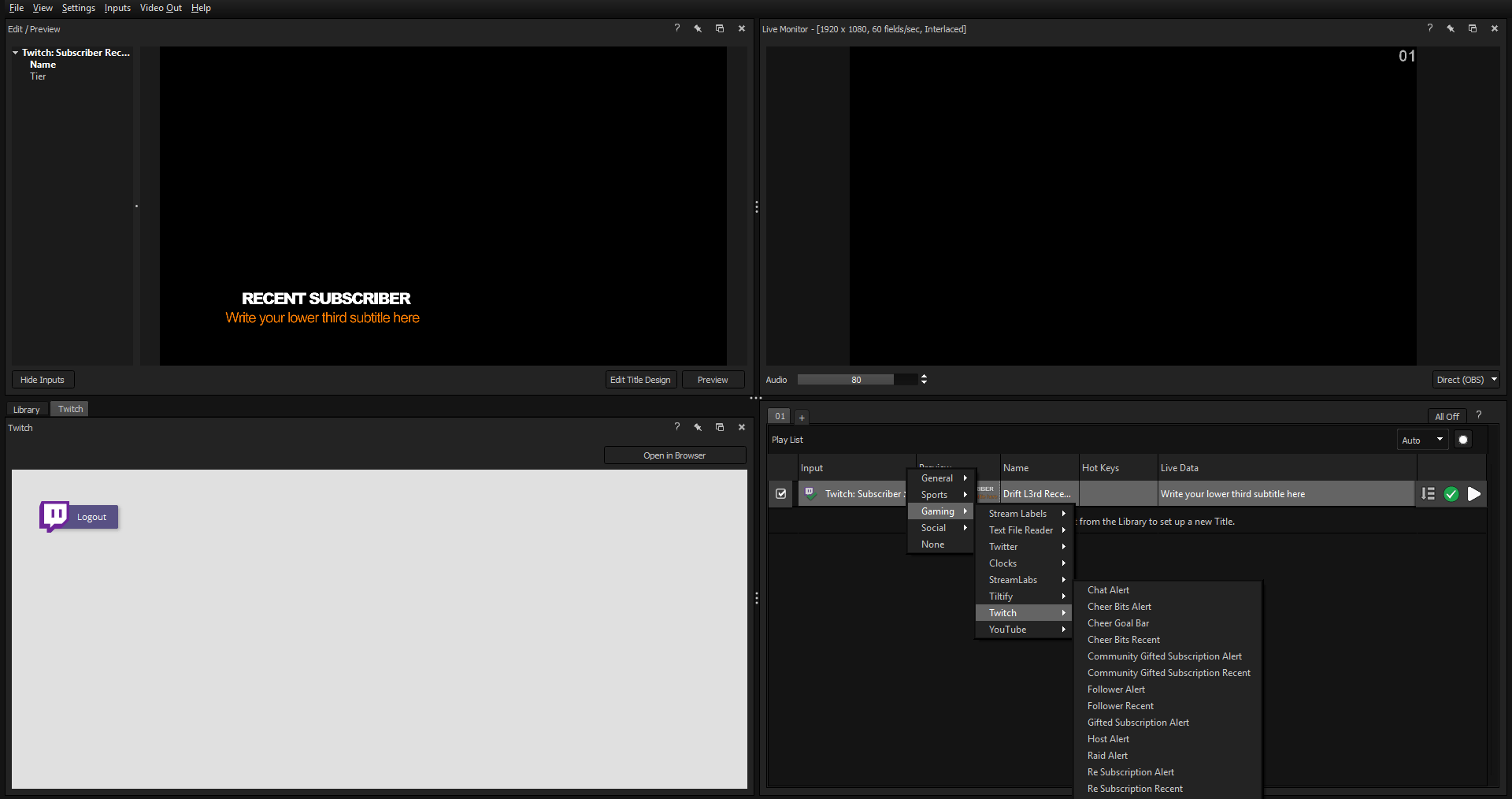Screen dimensions: 1512x799
Task: Click the Live Data subtitle text cell
Action: (x=1285, y=494)
